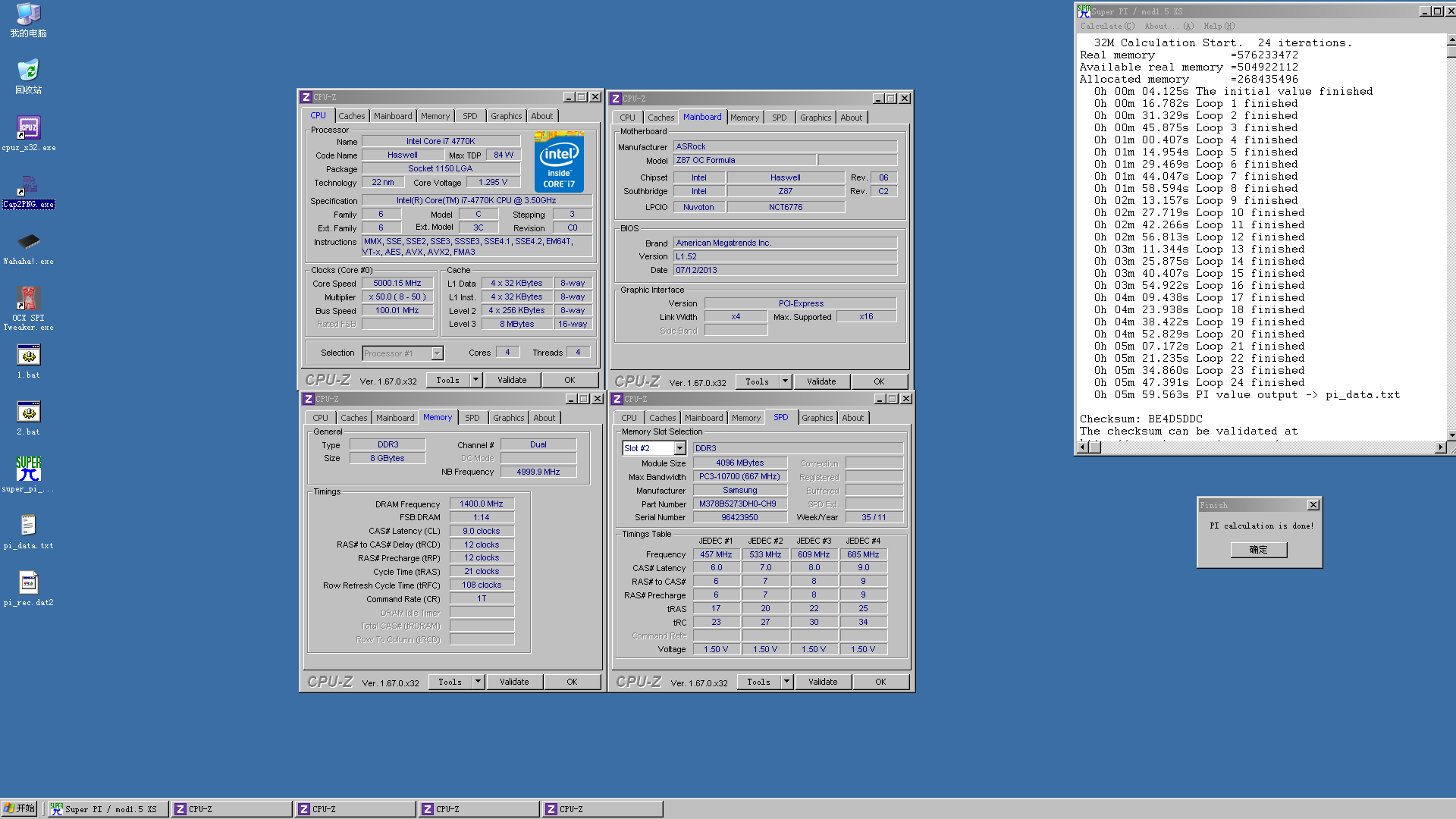Select the Cap2PNG.exe desktop icon
The width and height of the screenshot is (1456, 819).
(x=29, y=191)
